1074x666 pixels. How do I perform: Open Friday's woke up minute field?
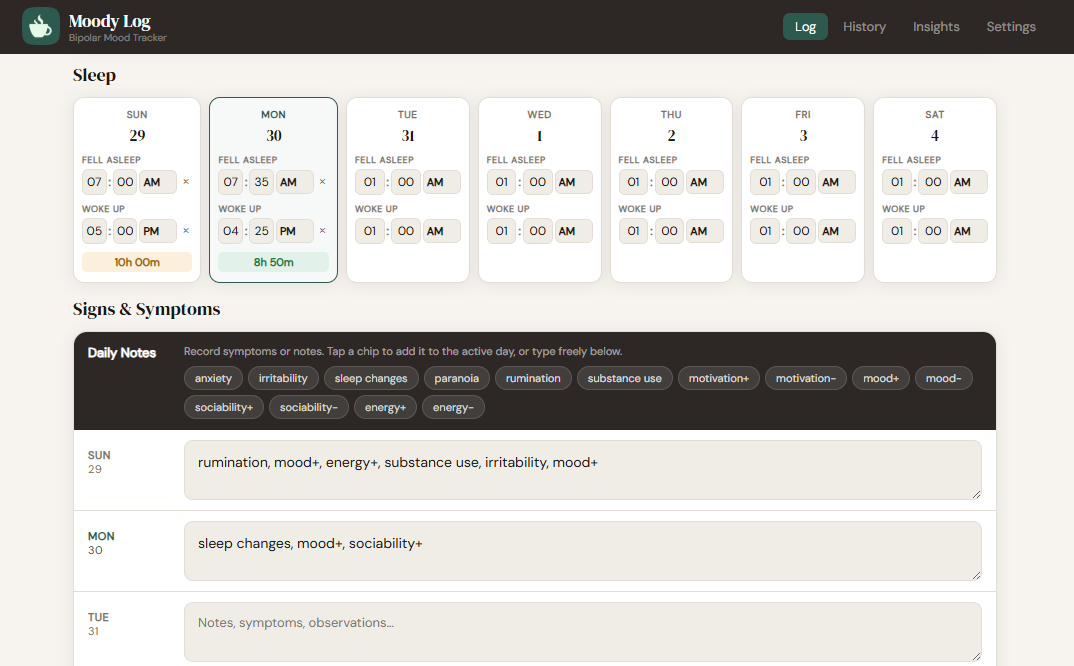[x=801, y=231]
